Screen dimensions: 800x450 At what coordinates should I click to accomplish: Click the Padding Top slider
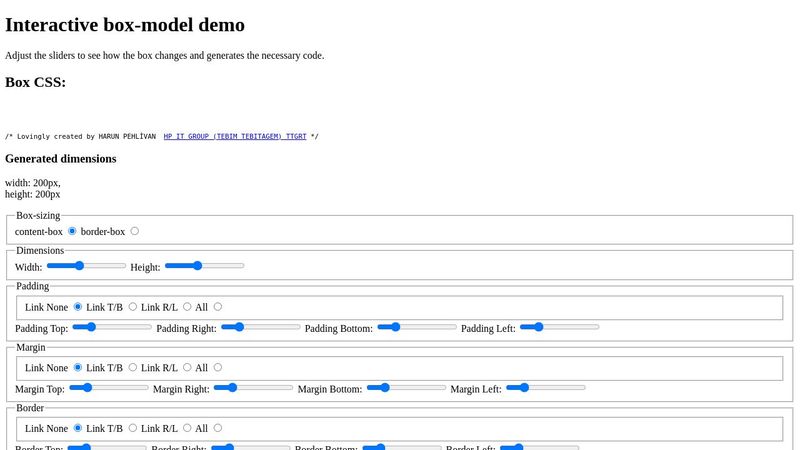pos(112,327)
